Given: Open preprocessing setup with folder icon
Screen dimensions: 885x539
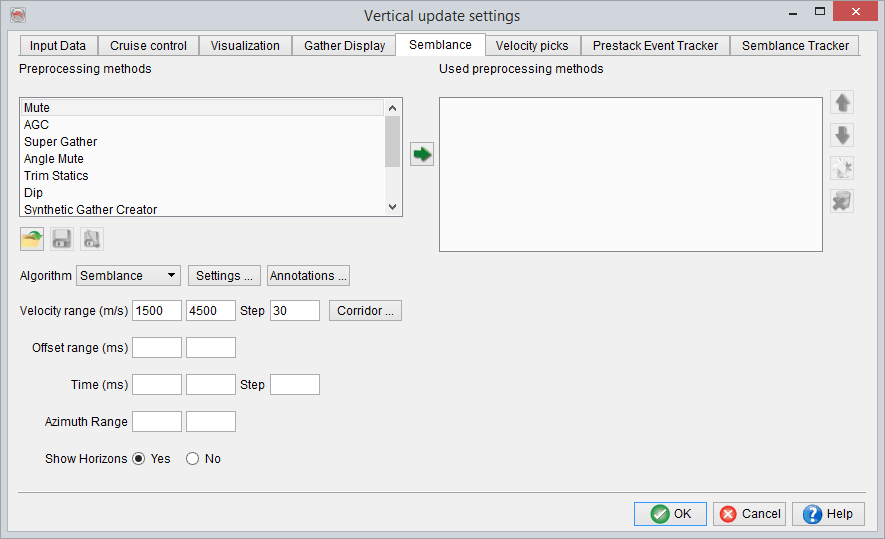Looking at the screenshot, I should click(x=32, y=239).
